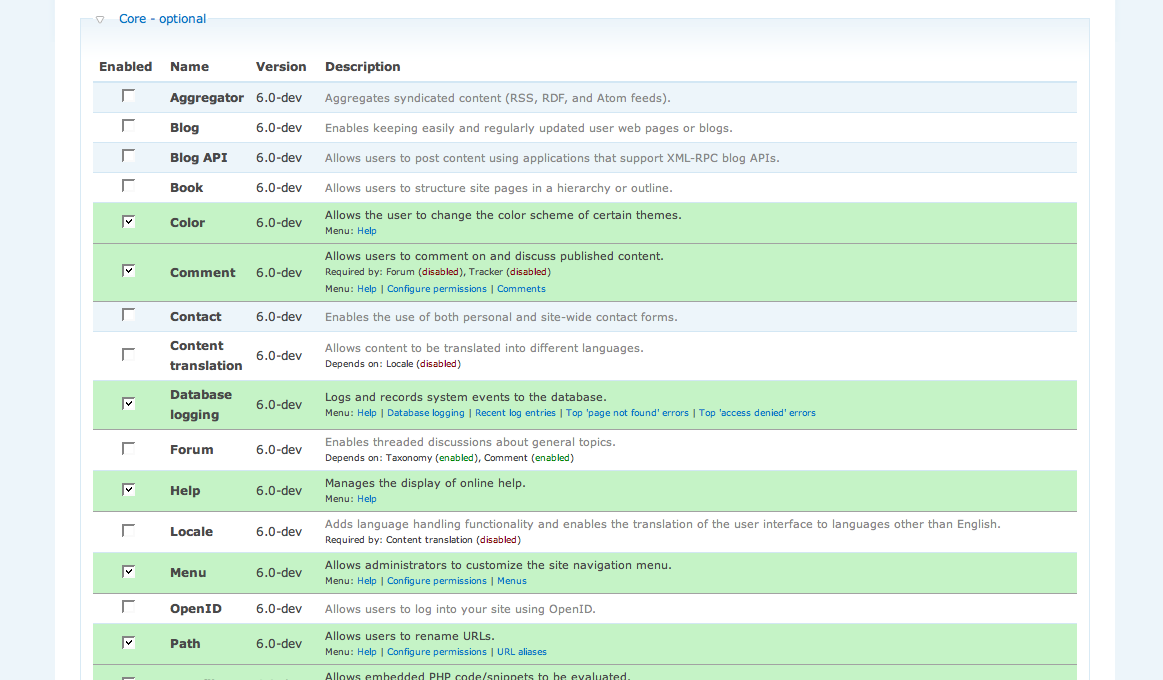This screenshot has width=1163, height=680.
Task: Open Top 'access denied' errors link
Action: (x=757, y=412)
